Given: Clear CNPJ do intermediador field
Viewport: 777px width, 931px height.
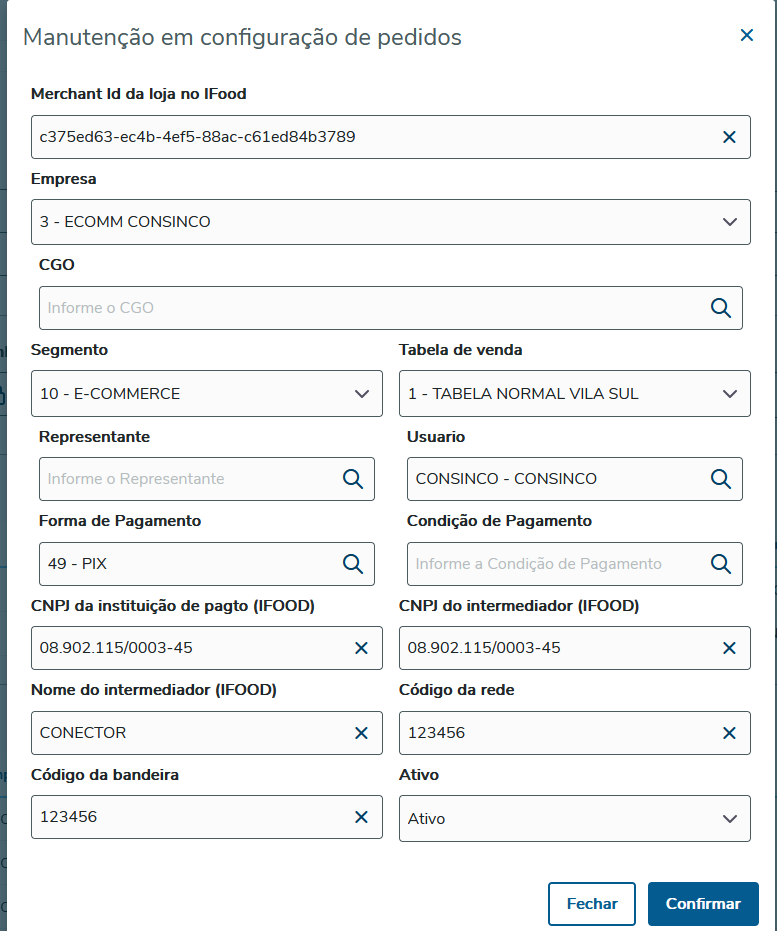Looking at the screenshot, I should [x=729, y=648].
